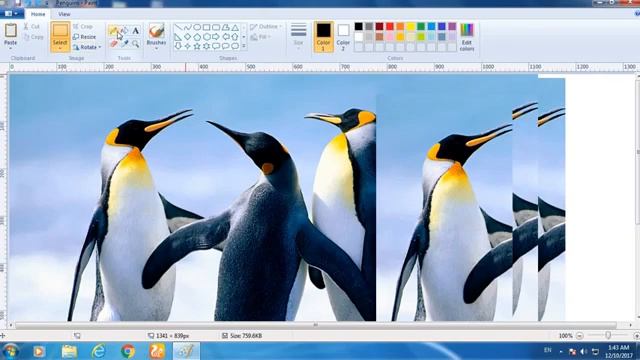640x360 pixels.
Task: Choose the Oval shape
Action: [197, 27]
